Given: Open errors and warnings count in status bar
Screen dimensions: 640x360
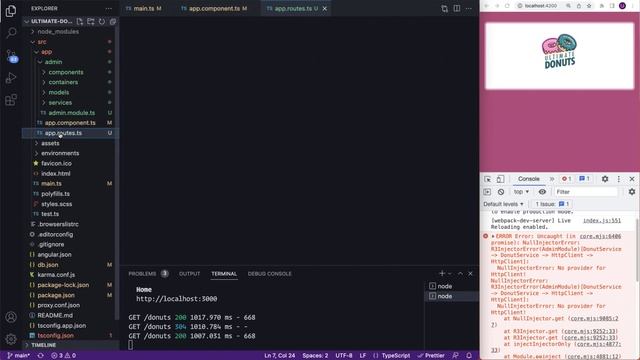Looking at the screenshot, I should pos(63,356).
